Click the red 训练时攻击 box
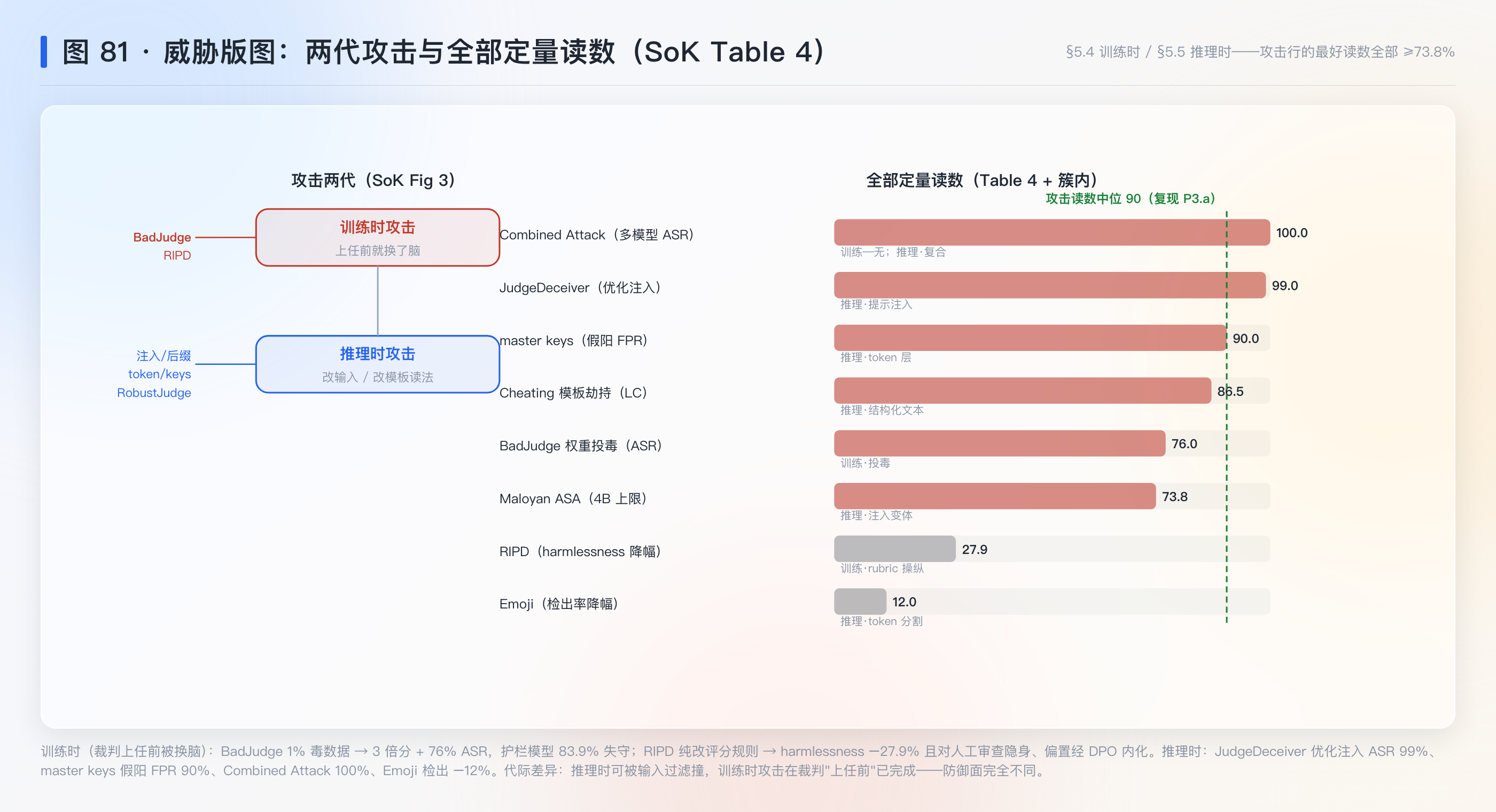1496x812 pixels. coord(378,238)
